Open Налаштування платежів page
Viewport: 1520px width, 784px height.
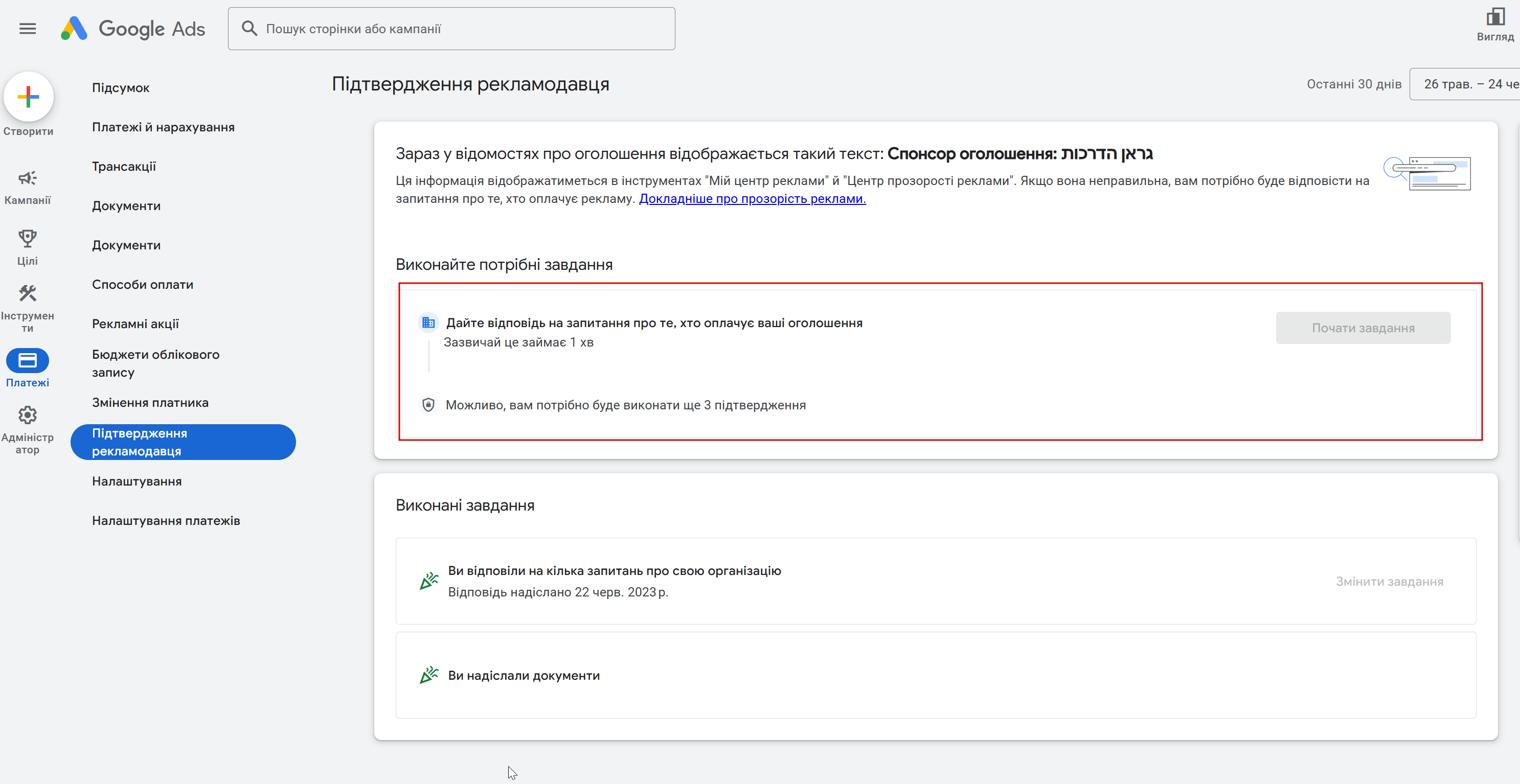(166, 520)
